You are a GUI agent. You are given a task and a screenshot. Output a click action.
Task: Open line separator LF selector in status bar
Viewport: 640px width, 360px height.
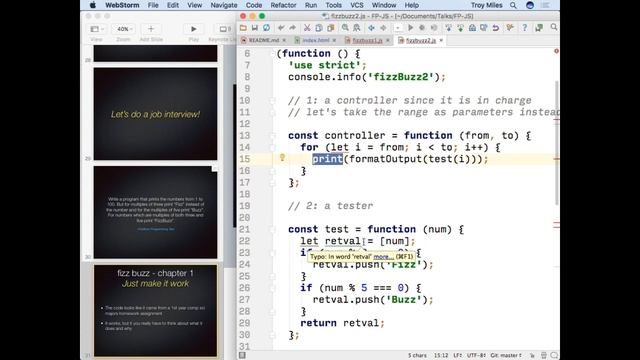457,356
